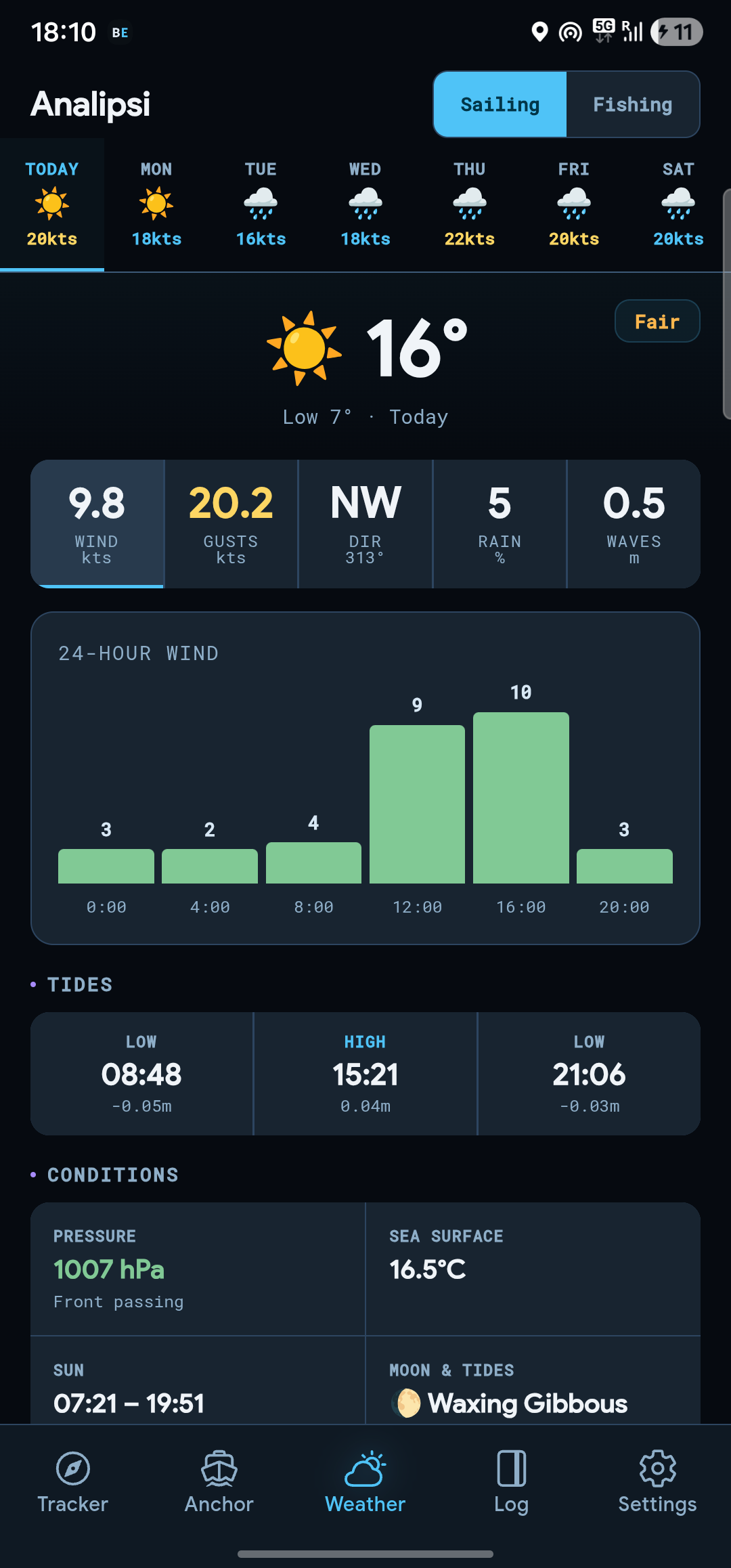Tap the High tide 15:21 card
731x1568 pixels.
[365, 1074]
